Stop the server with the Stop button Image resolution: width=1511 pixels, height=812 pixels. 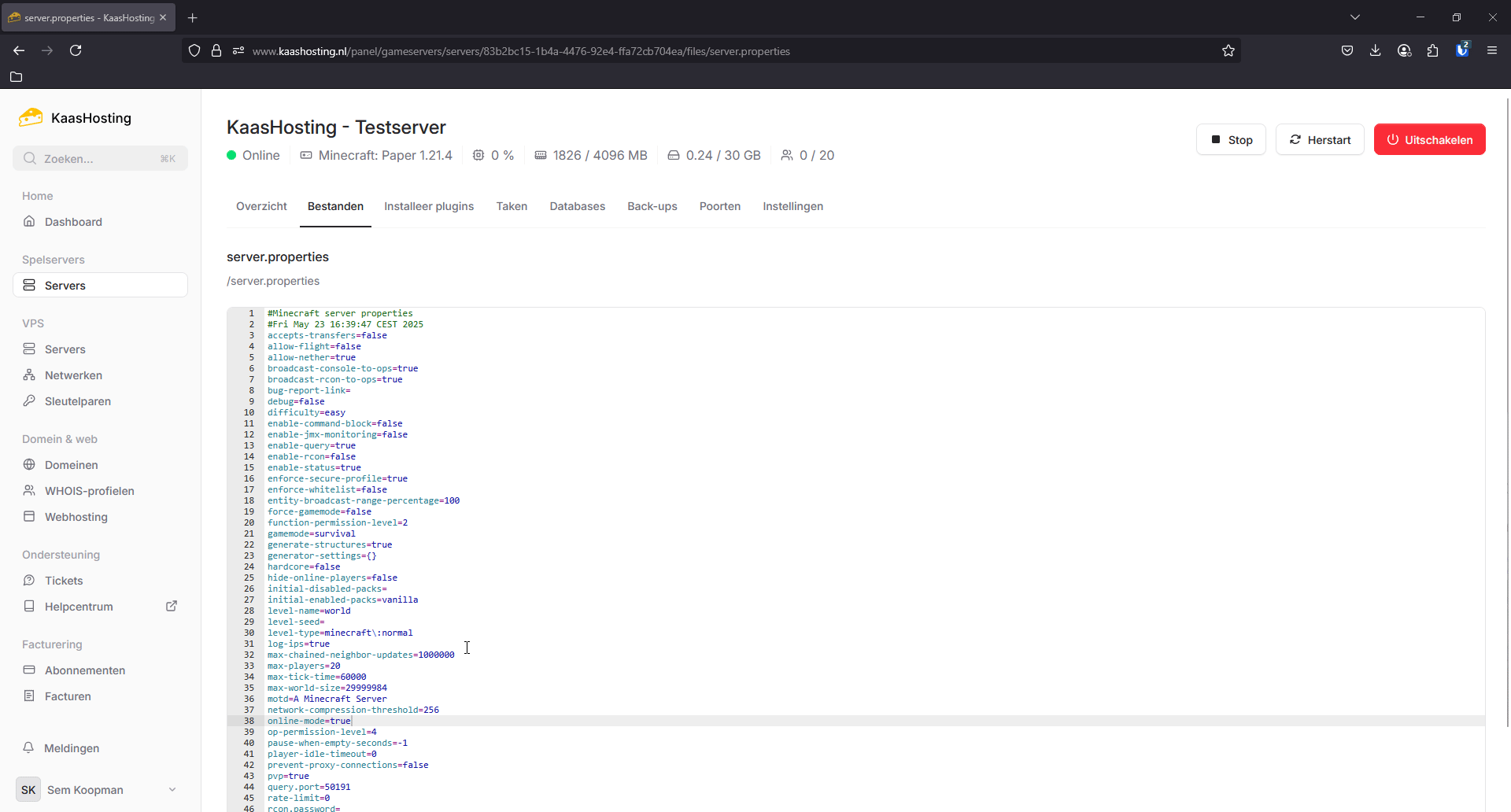tap(1231, 140)
